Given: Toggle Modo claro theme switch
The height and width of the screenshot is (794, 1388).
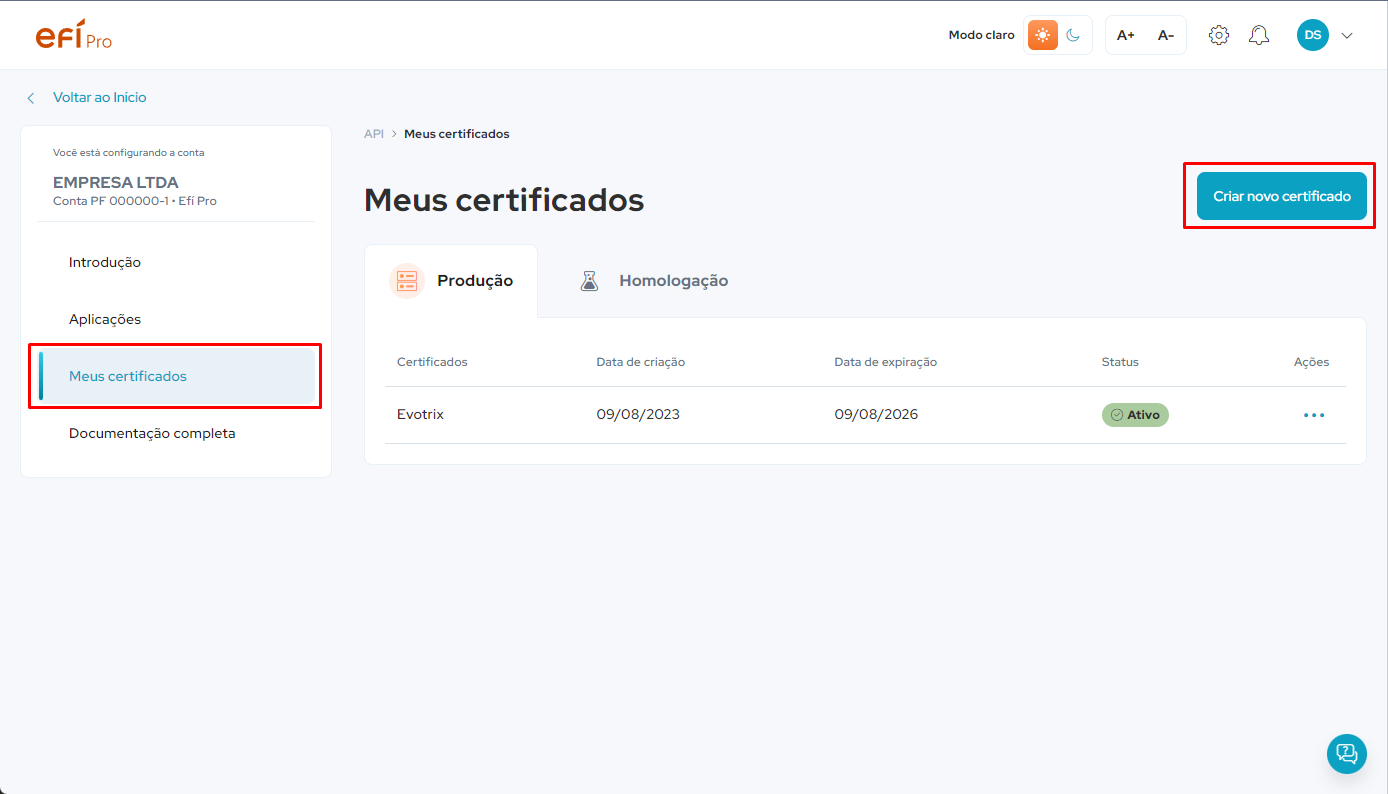Looking at the screenshot, I should [1057, 34].
